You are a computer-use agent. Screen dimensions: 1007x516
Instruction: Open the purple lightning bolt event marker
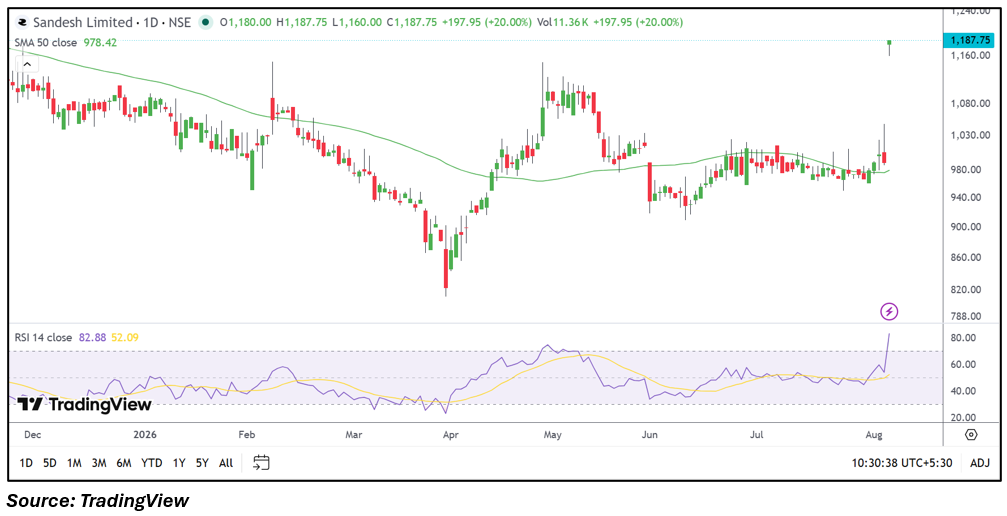tap(889, 312)
